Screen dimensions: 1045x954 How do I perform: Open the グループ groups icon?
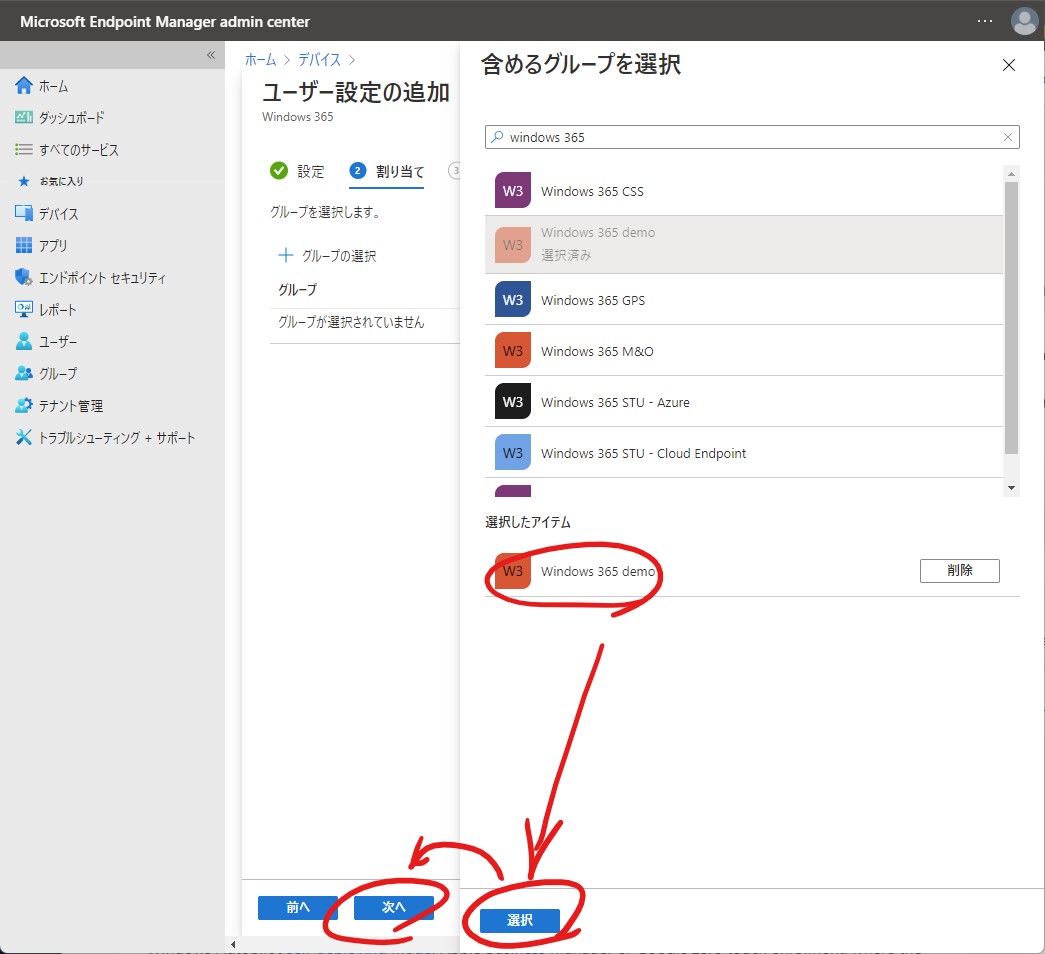pos(23,373)
